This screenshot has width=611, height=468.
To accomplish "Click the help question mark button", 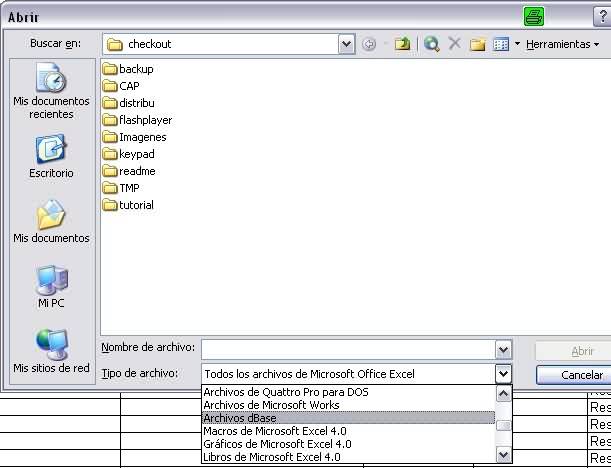I will (x=602, y=16).
